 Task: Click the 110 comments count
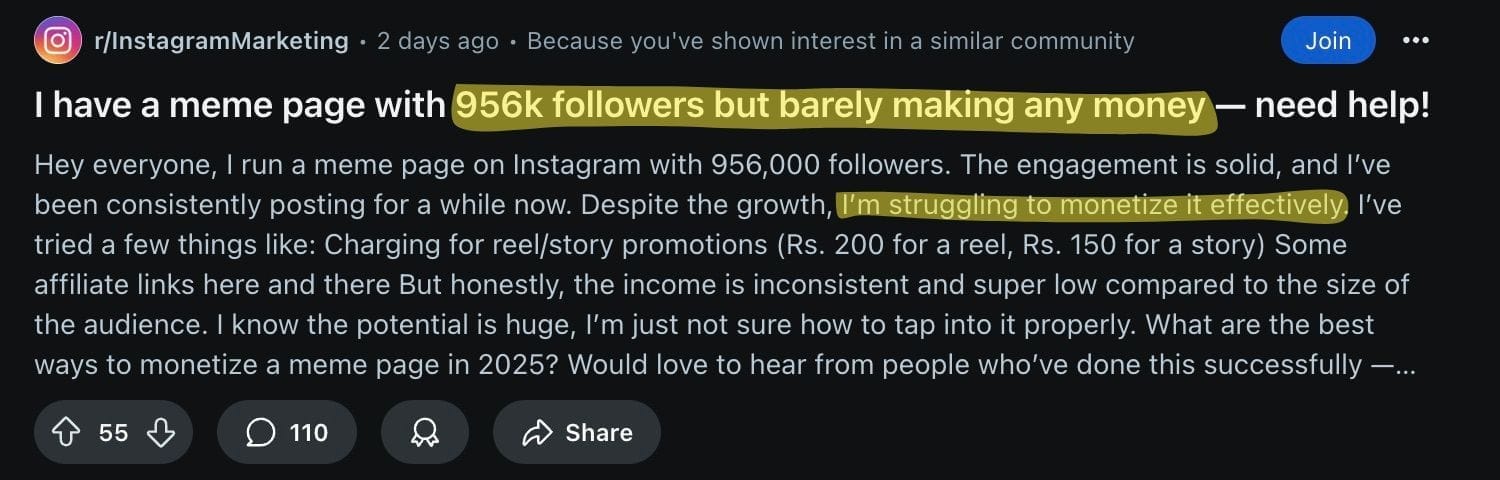[308, 432]
